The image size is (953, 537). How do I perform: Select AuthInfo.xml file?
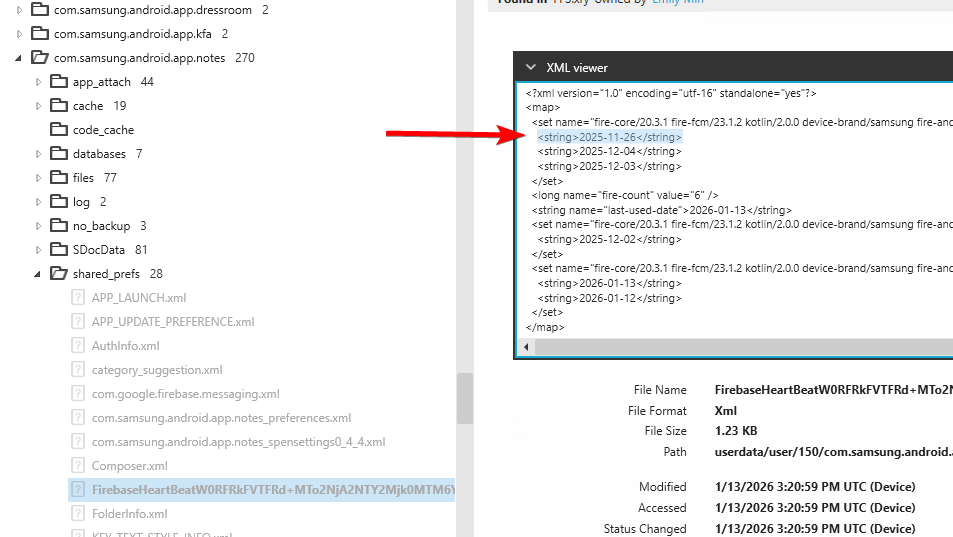[x=125, y=346]
